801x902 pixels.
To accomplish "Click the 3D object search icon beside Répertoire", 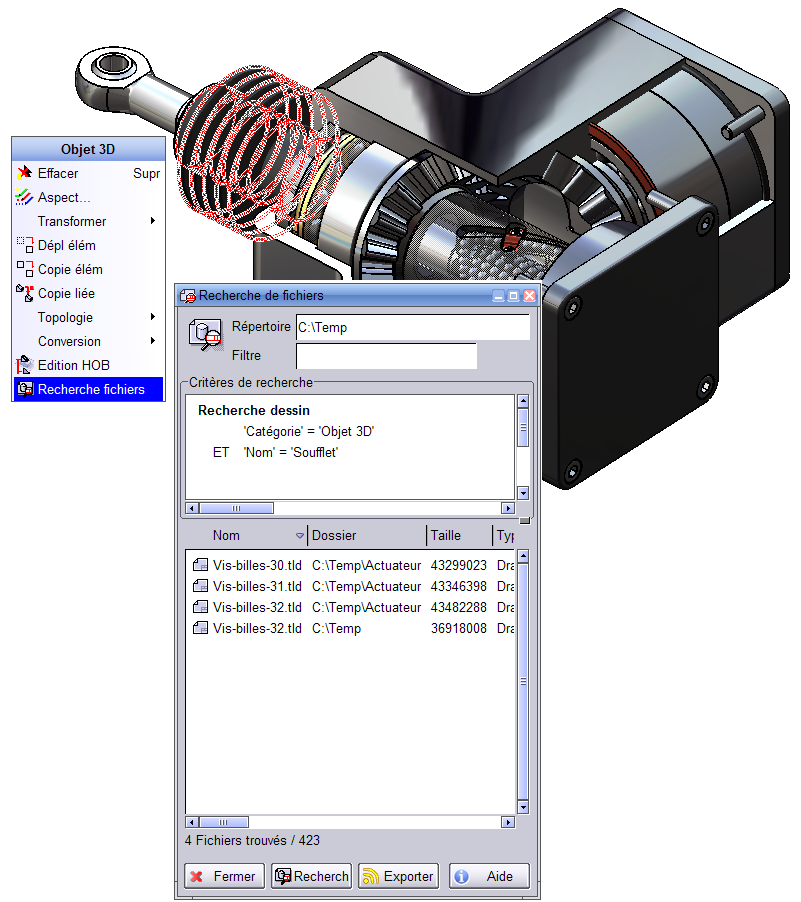I will click(205, 335).
